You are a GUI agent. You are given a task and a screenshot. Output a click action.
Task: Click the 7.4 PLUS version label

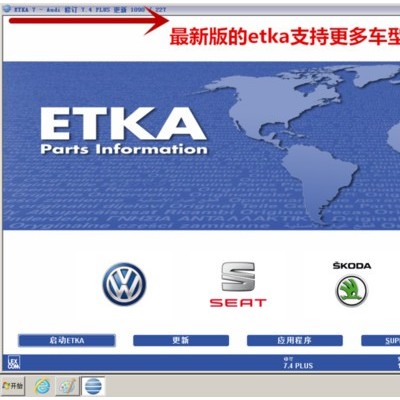[298, 366]
